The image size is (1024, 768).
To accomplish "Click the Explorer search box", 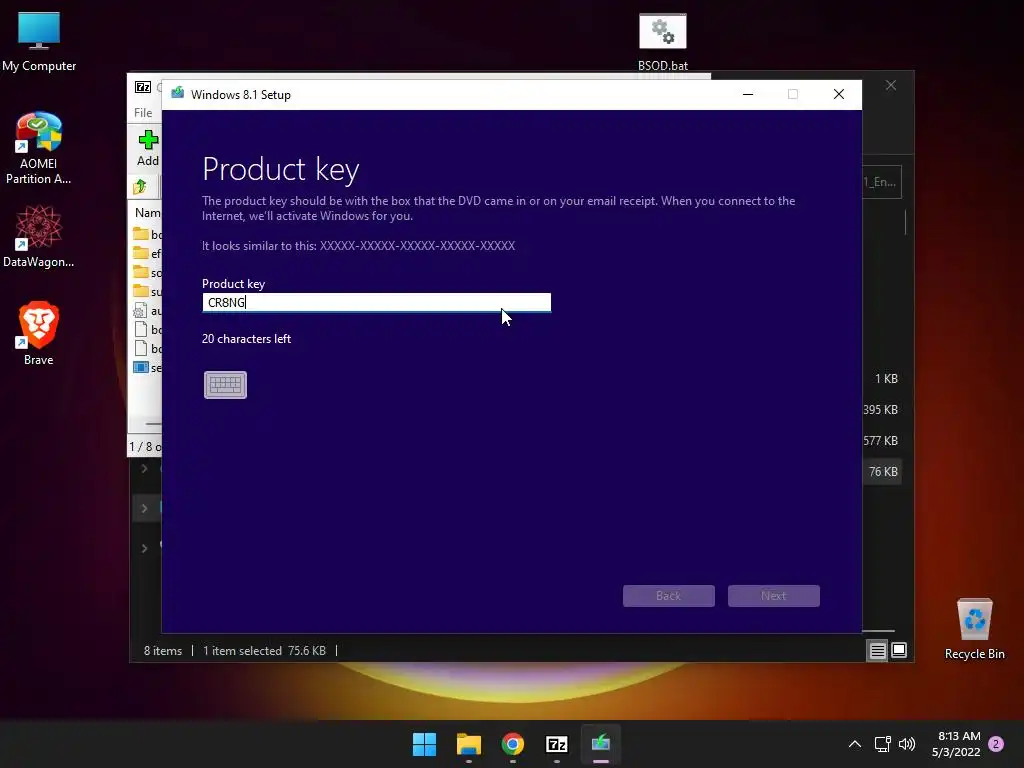I will 882,182.
